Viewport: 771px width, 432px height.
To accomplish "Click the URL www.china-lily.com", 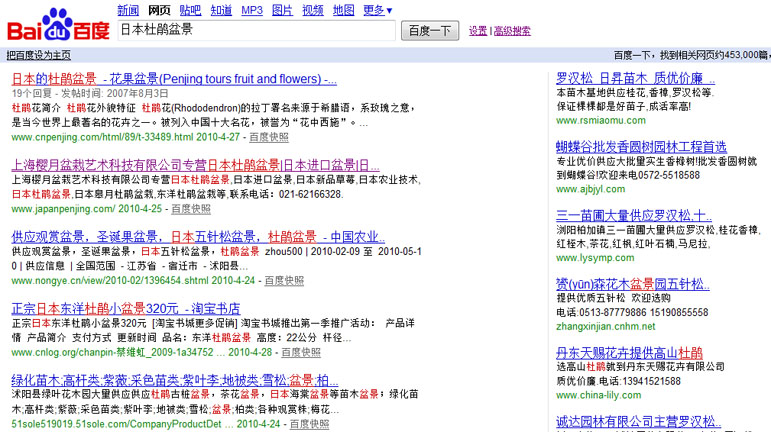I will pos(598,395).
